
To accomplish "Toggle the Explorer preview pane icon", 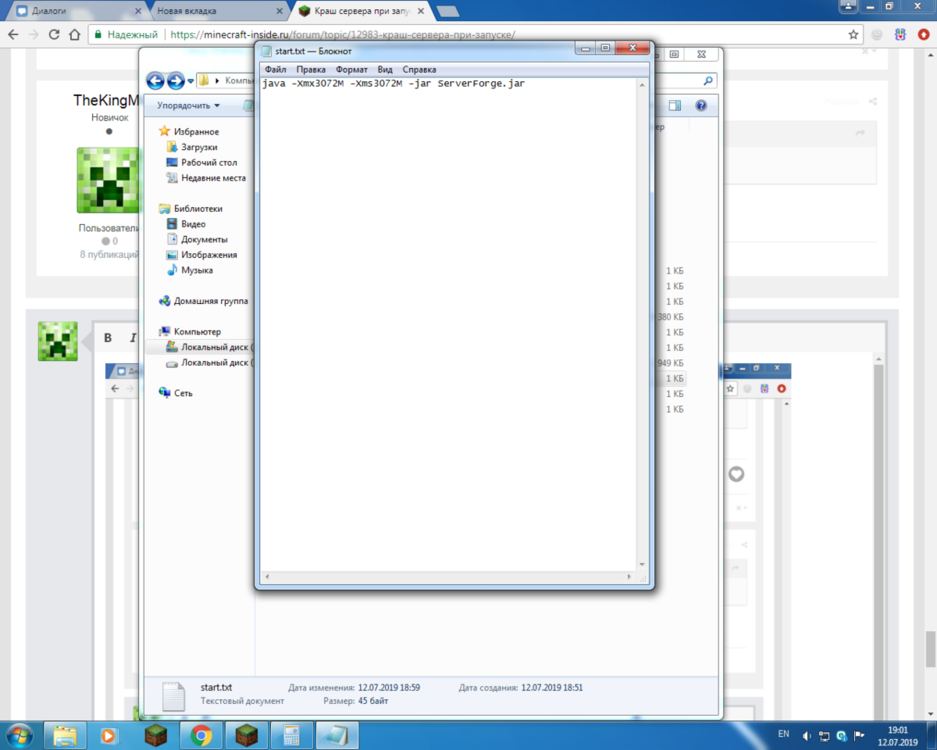I will coord(675,106).
